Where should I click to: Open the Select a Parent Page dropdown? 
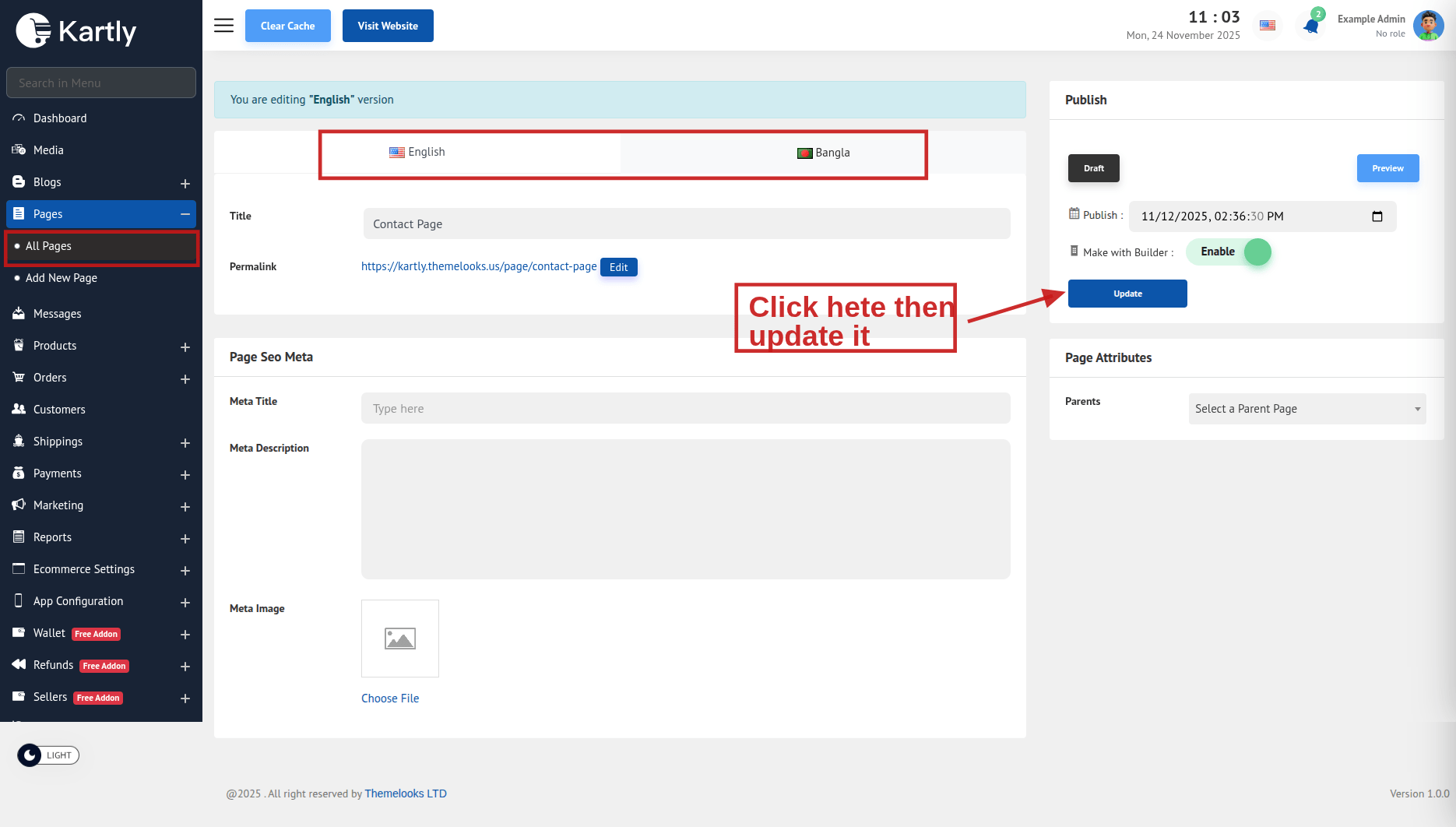pyautogui.click(x=1307, y=409)
